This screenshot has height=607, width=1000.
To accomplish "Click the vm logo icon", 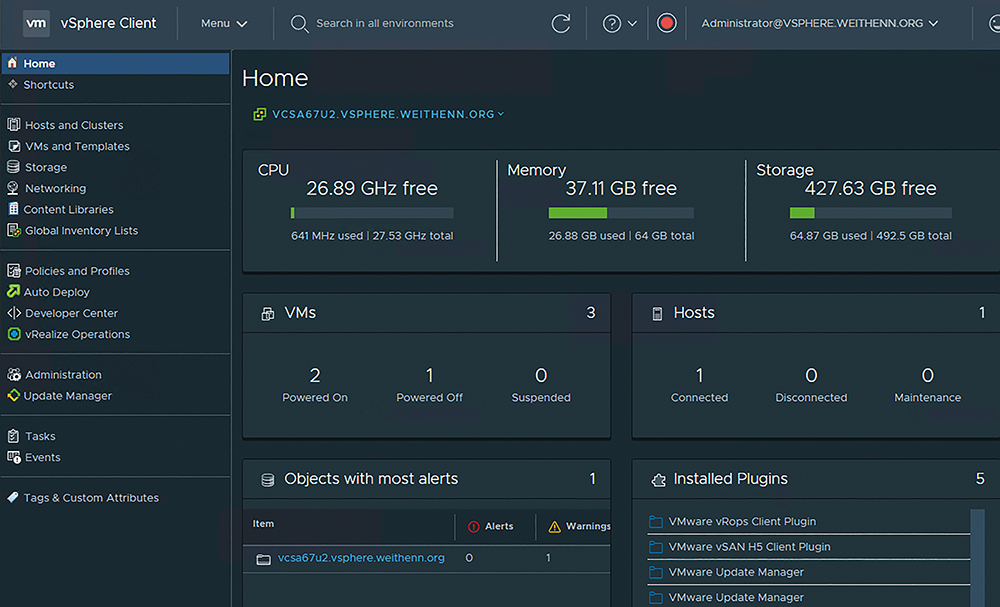I will (36, 24).
